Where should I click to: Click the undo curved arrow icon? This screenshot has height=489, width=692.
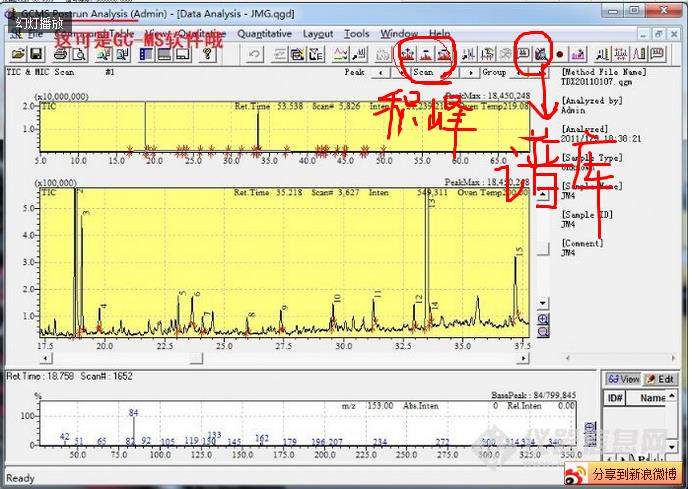pos(254,54)
